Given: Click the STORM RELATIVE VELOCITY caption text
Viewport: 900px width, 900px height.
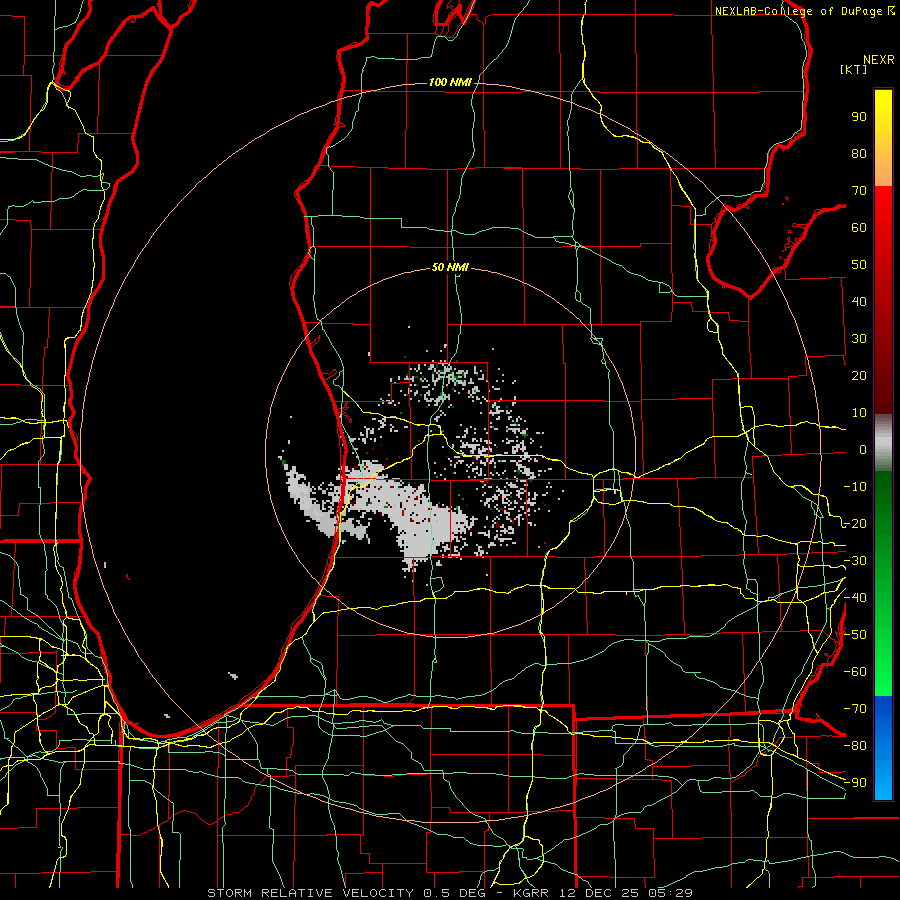Looking at the screenshot, I should 310,893.
